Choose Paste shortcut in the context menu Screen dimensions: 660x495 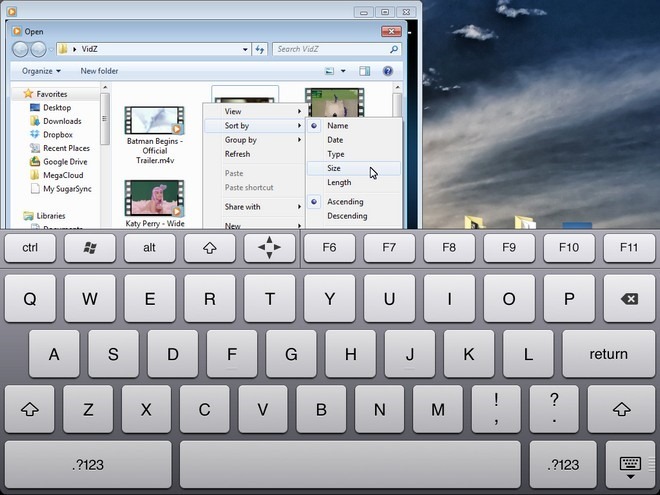254,188
